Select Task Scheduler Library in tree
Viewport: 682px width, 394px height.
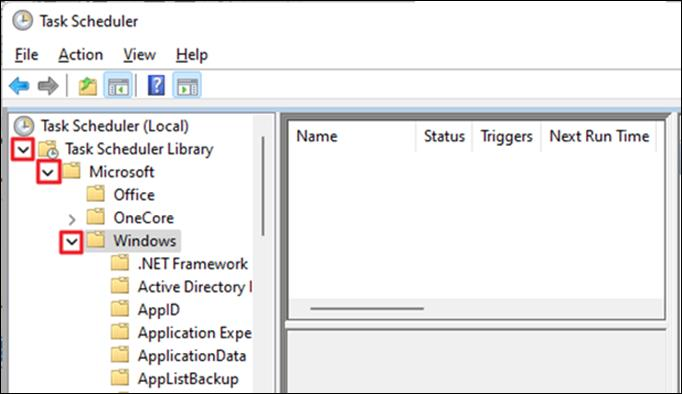[x=139, y=149]
